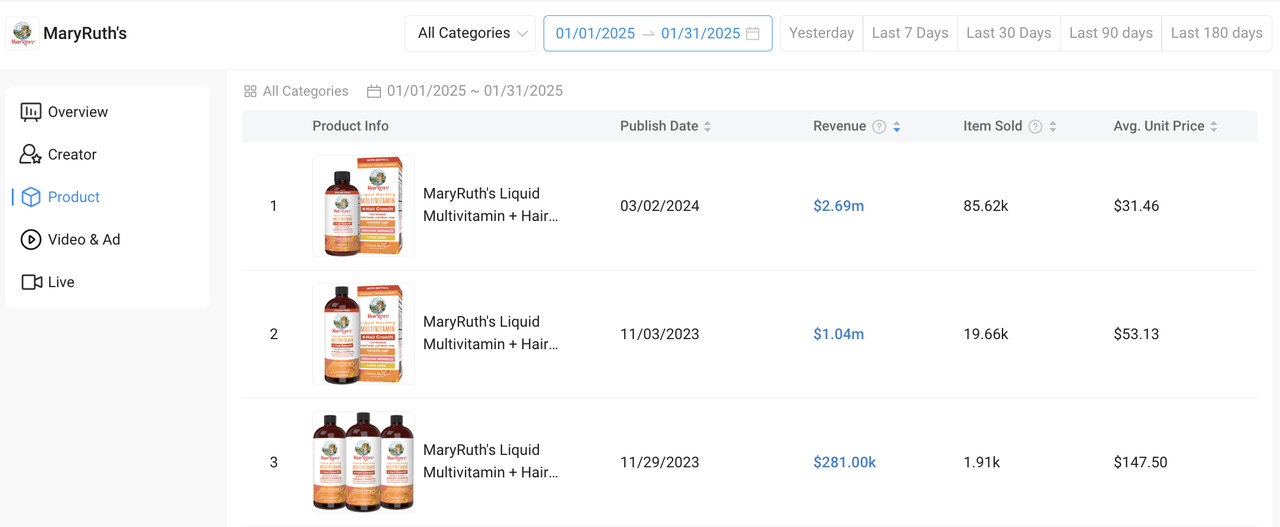
Task: Click the Product cube icon
Action: point(31,197)
